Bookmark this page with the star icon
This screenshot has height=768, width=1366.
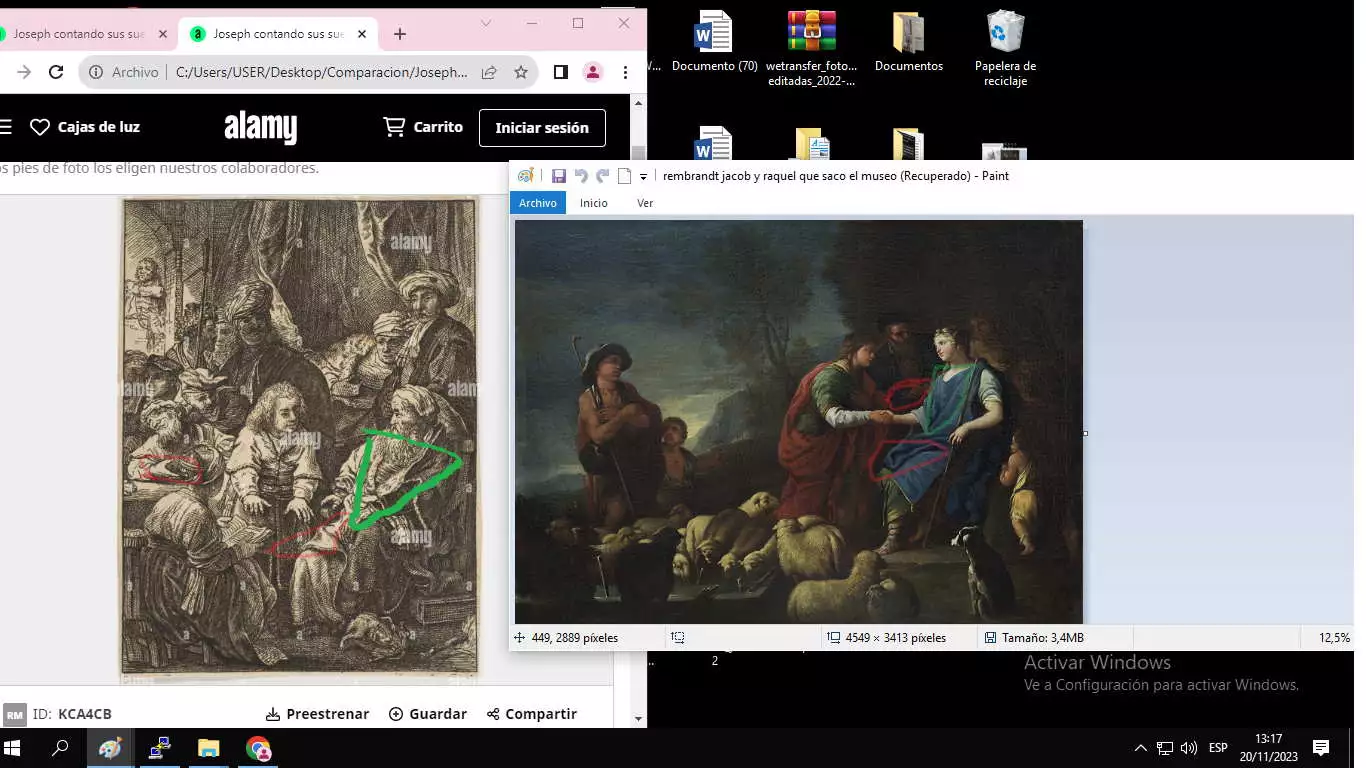[x=521, y=72]
